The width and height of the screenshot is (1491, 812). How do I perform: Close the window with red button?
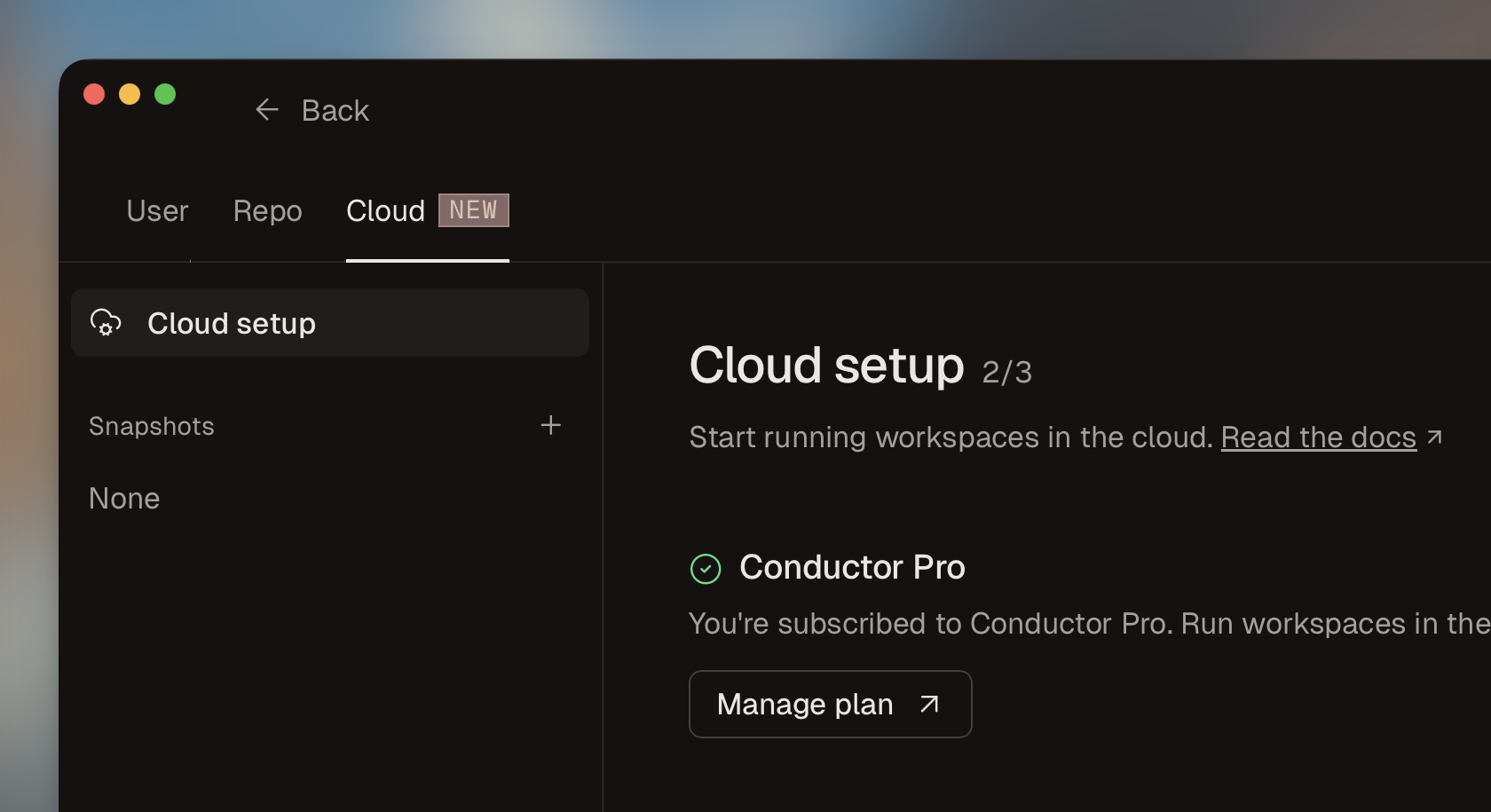(x=94, y=94)
